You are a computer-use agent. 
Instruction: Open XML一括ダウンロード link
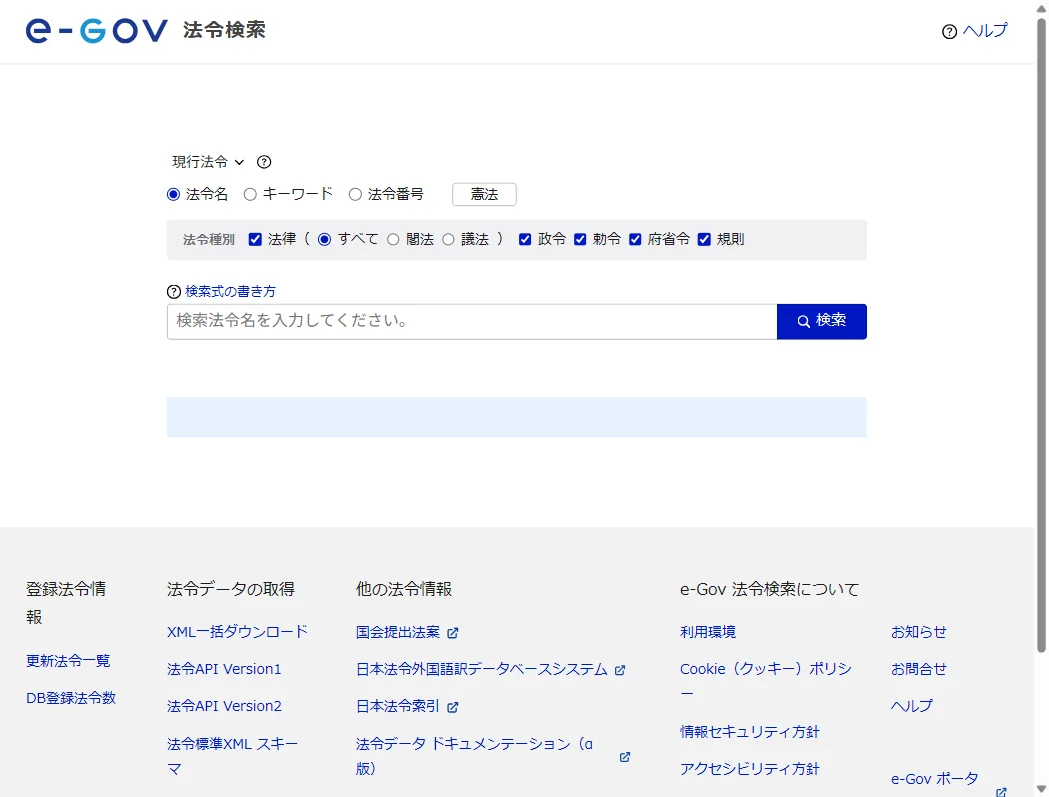coord(237,632)
